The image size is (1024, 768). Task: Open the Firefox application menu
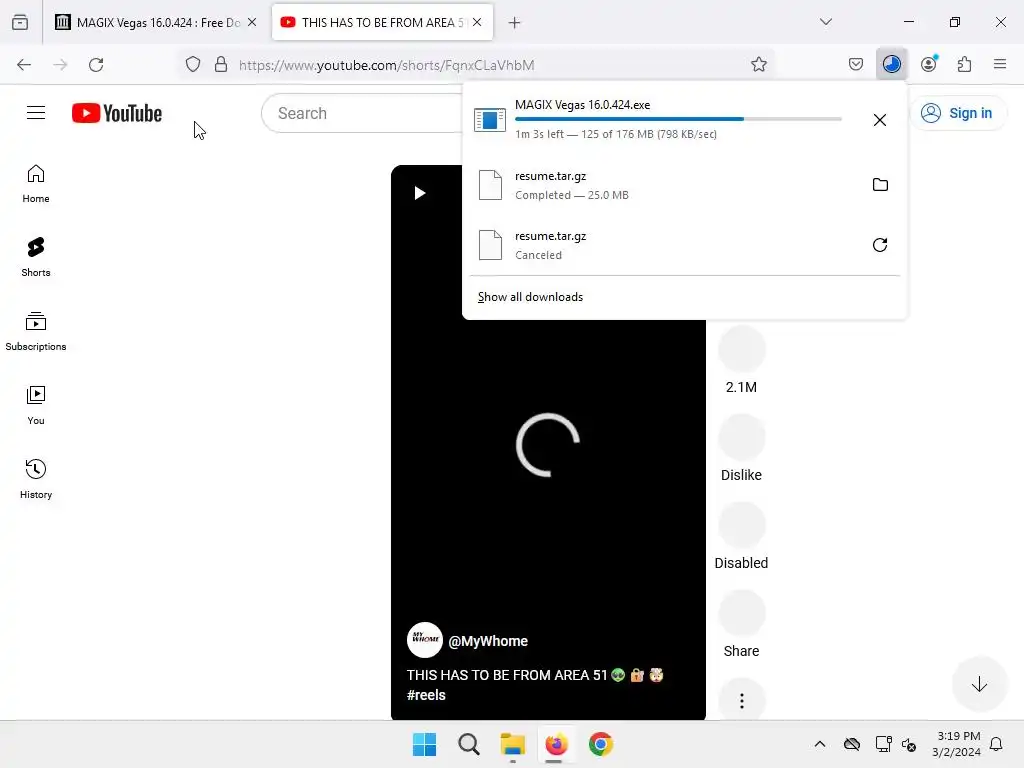[1000, 64]
